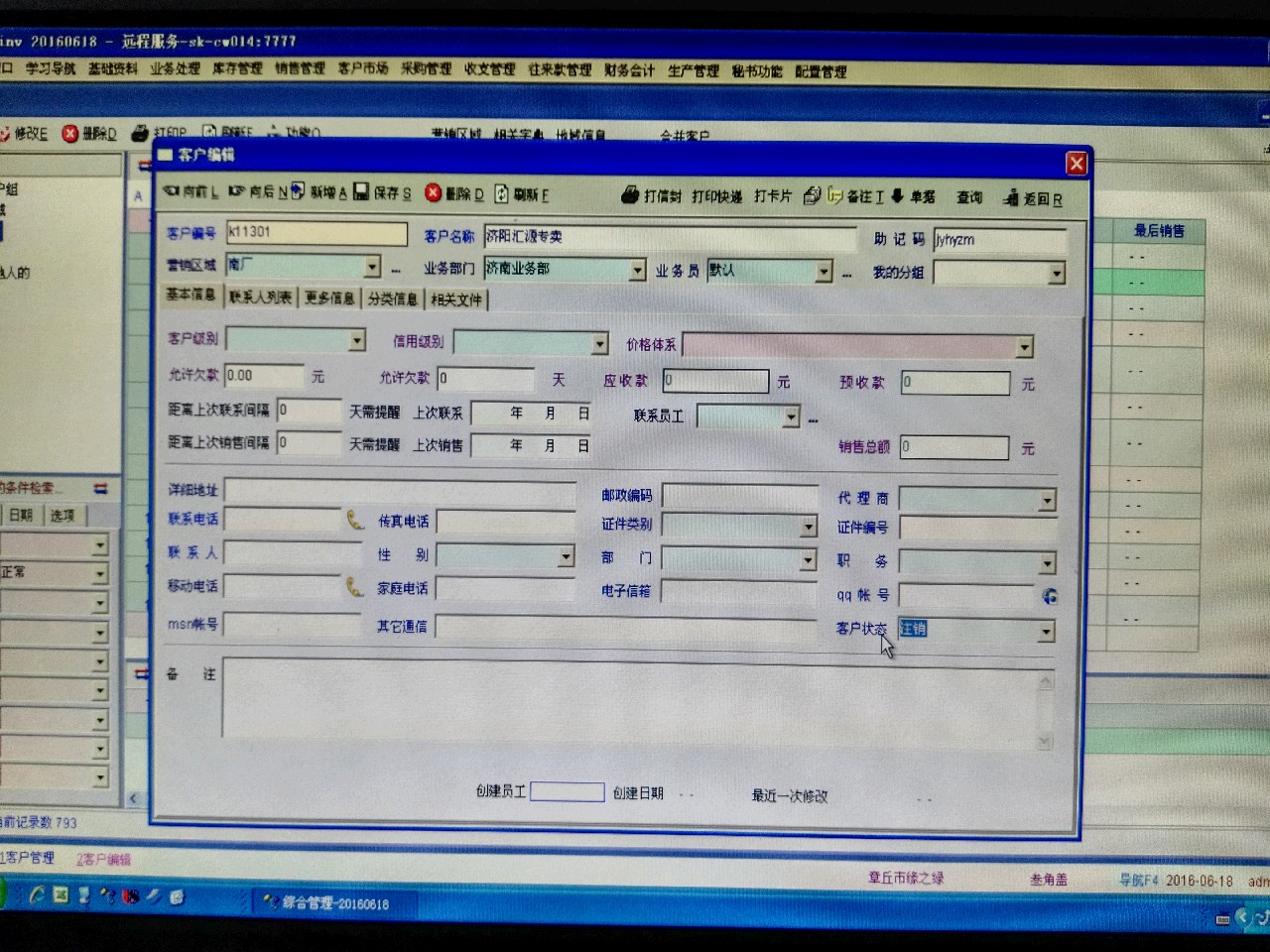Click inside the 备注 notes text area
The height and width of the screenshot is (952, 1270).
point(625,699)
